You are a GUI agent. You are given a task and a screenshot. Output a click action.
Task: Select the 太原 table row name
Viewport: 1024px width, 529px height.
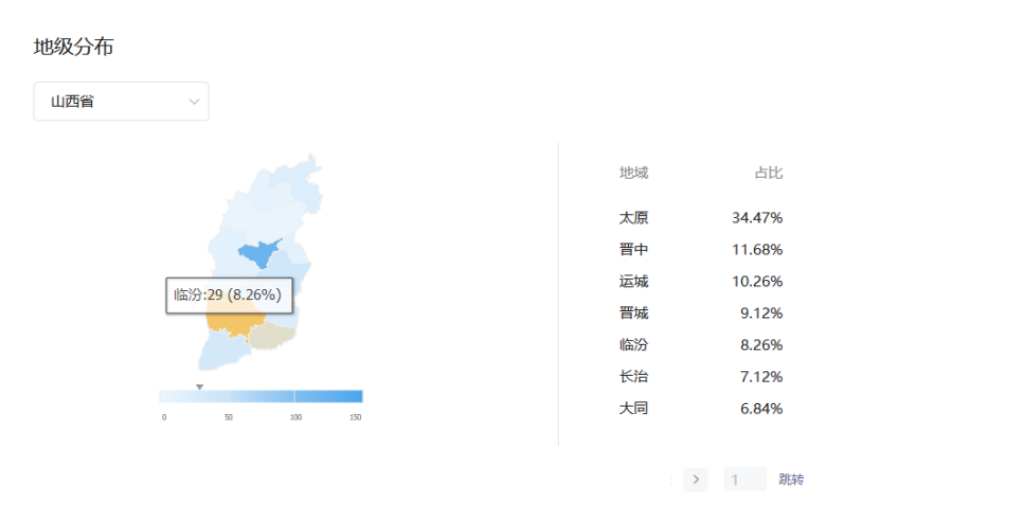point(633,217)
